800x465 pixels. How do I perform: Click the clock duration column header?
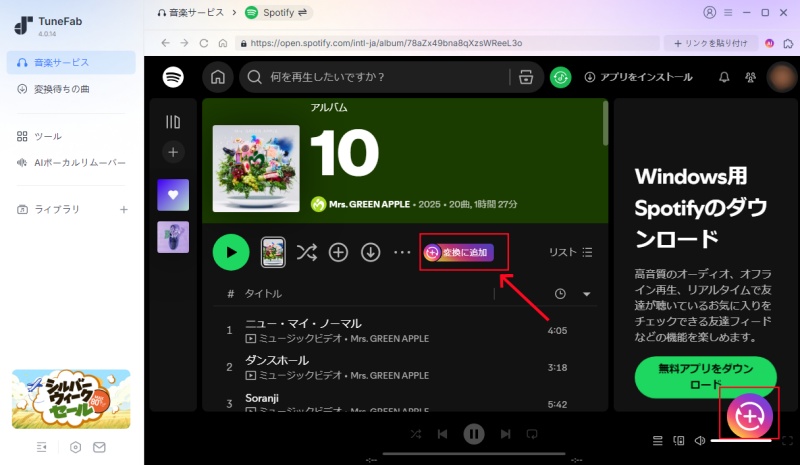tap(560, 293)
